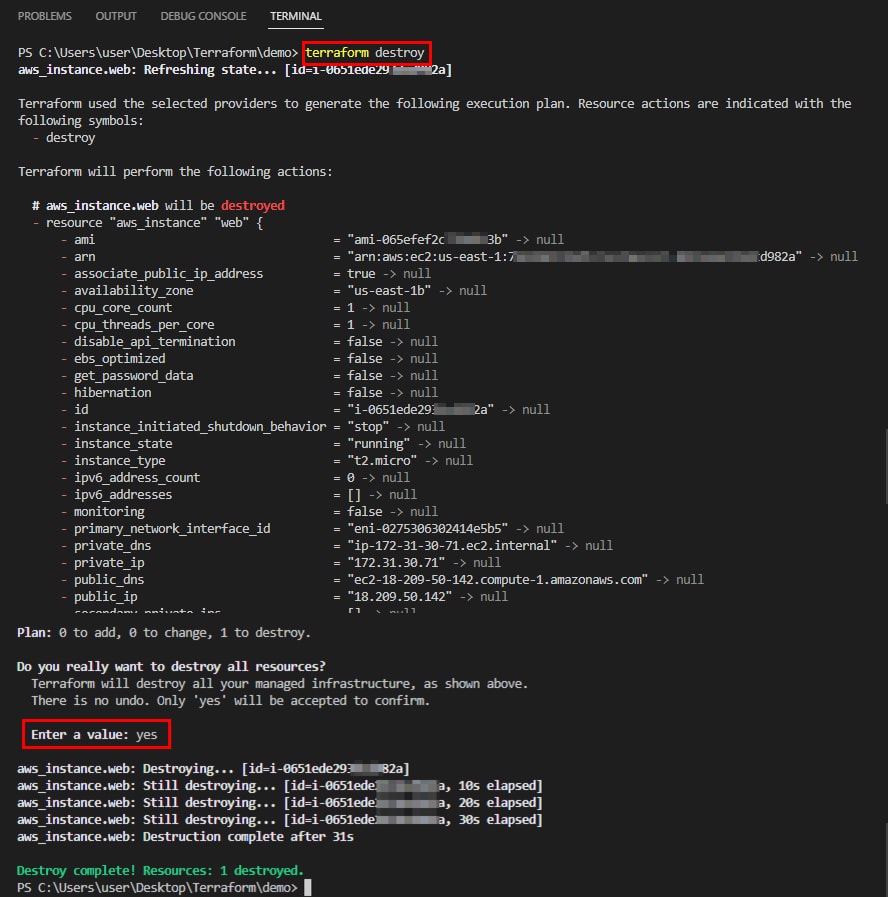
Task: Click the 'Do you really want to destroy' question
Action: point(171,666)
